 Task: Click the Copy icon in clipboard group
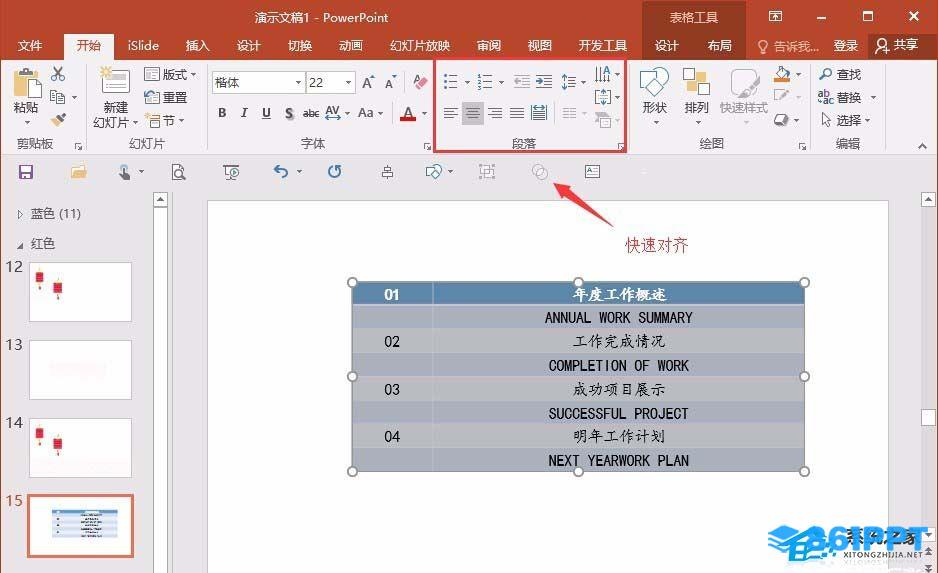(x=57, y=96)
